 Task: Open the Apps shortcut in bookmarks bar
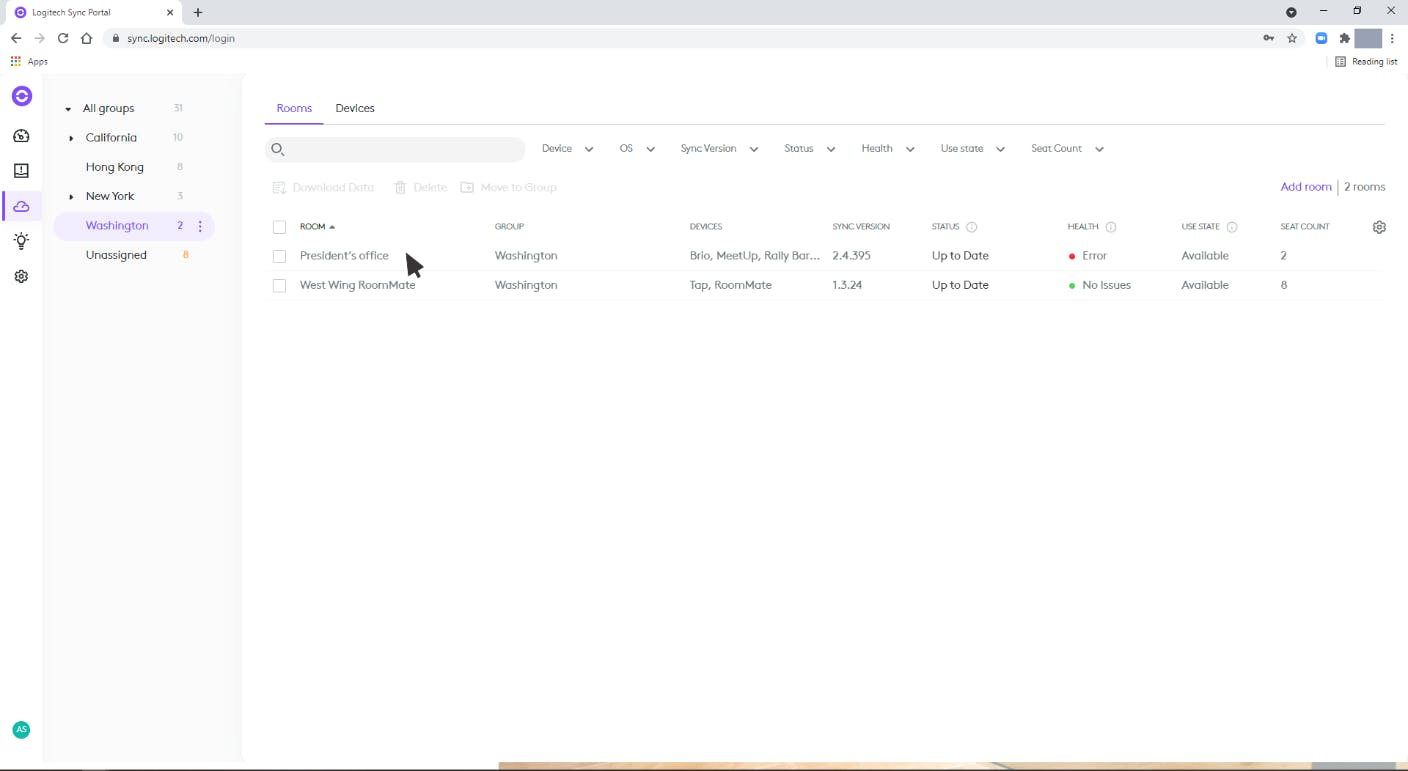[29, 61]
